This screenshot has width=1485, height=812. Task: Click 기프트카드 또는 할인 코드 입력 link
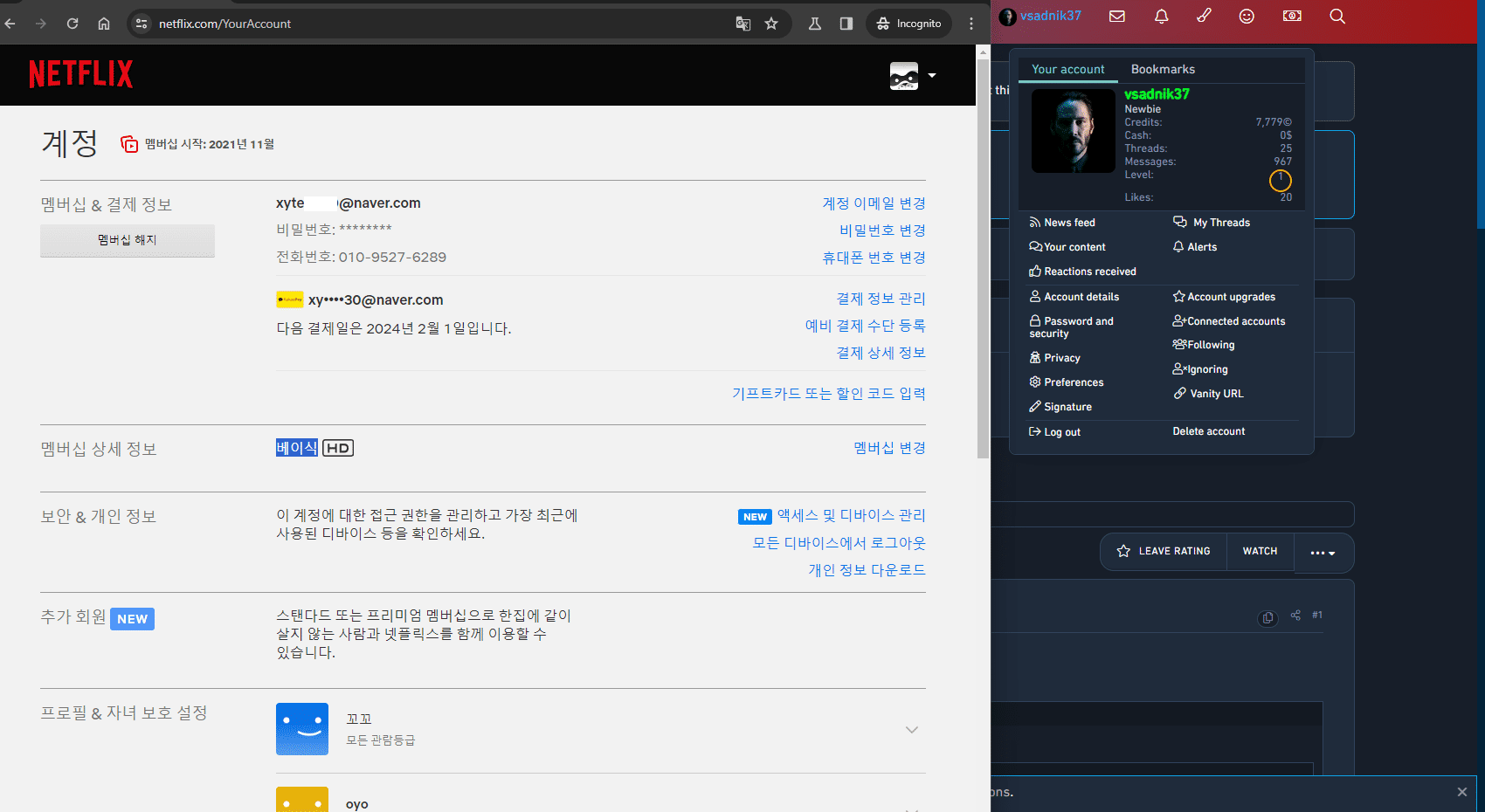coord(829,394)
